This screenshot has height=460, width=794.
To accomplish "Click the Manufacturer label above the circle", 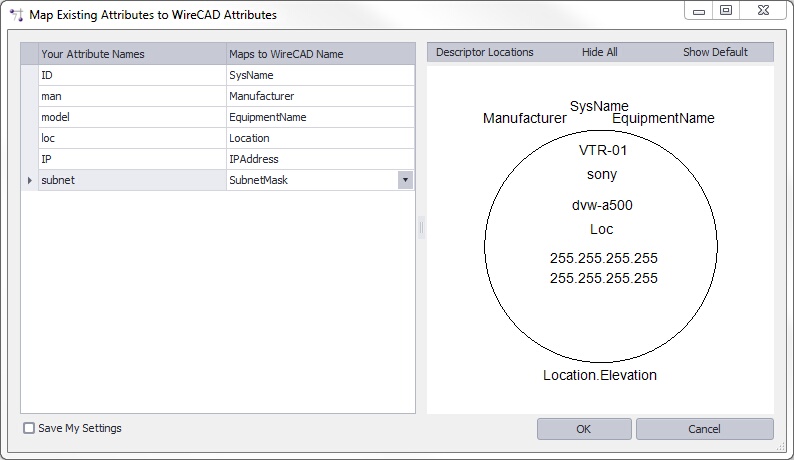I will (x=525, y=118).
